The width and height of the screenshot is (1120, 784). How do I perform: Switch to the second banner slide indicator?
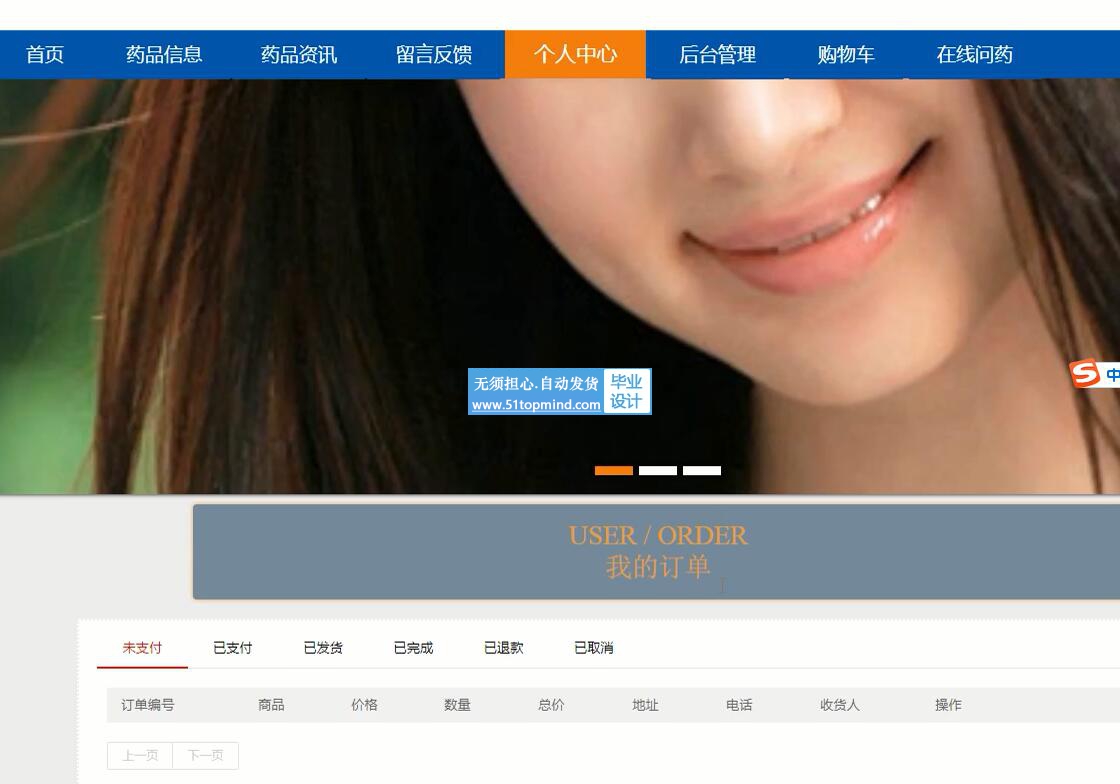click(x=658, y=471)
